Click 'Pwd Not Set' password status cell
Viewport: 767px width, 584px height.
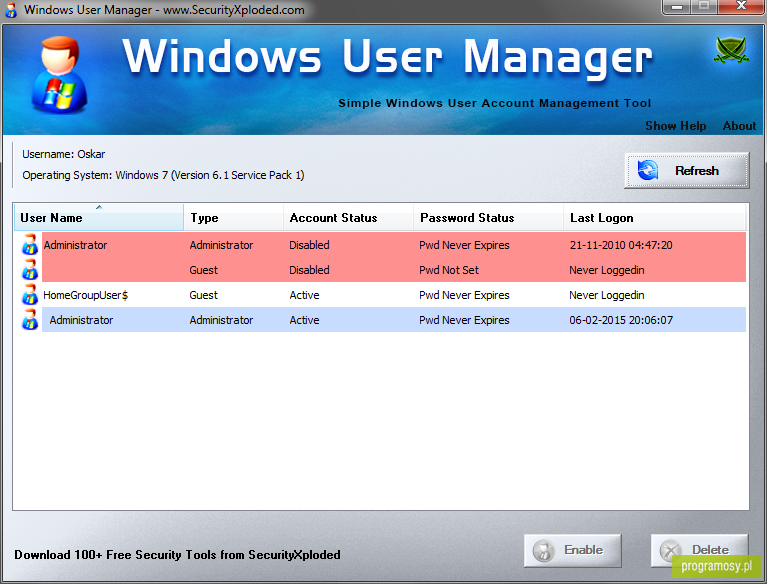[x=449, y=270]
